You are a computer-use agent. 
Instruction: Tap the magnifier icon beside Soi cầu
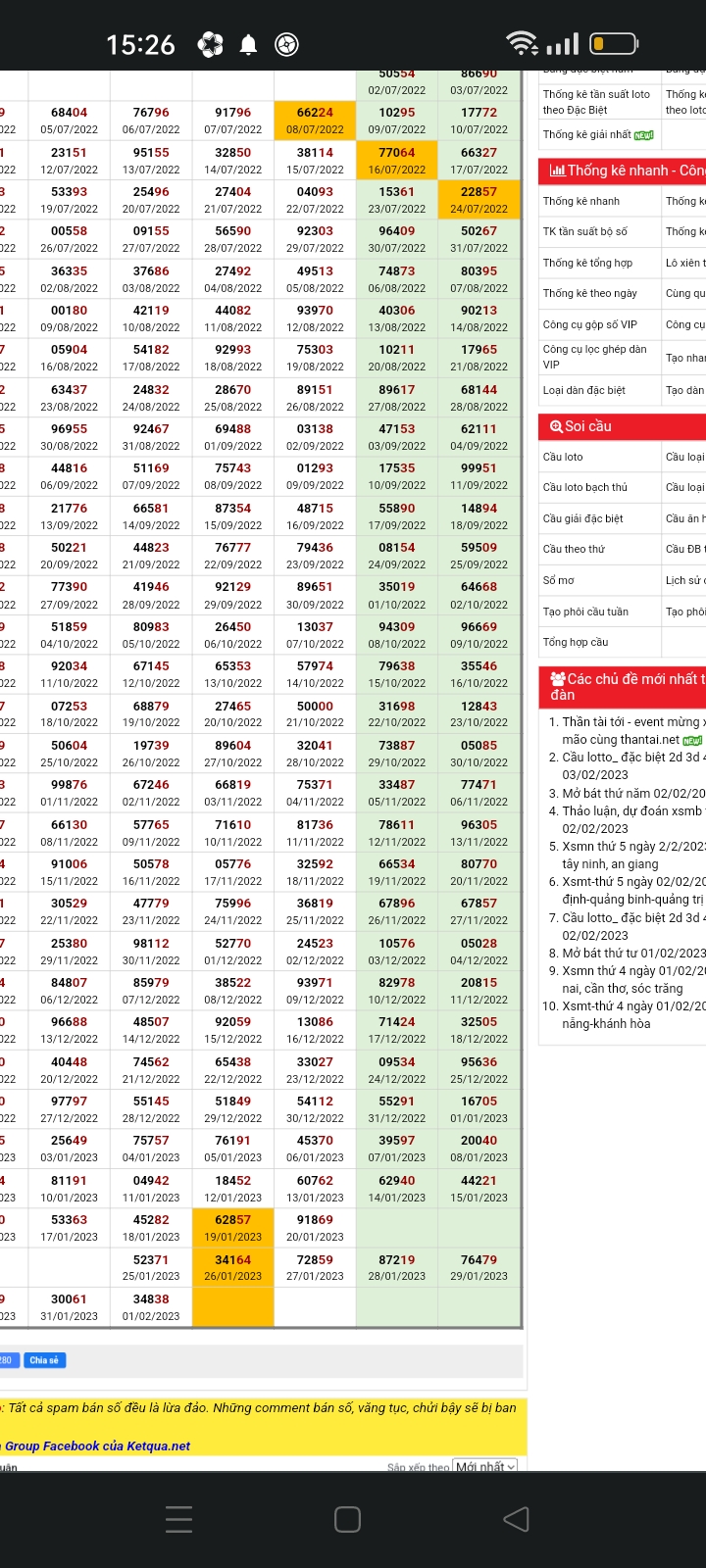tap(556, 426)
